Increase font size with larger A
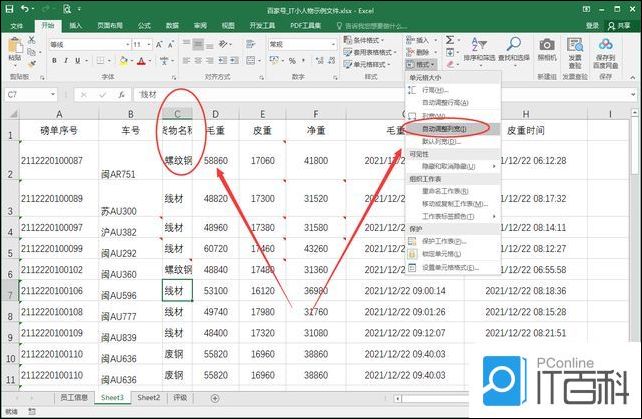This screenshot has width=642, height=419. [x=159, y=44]
